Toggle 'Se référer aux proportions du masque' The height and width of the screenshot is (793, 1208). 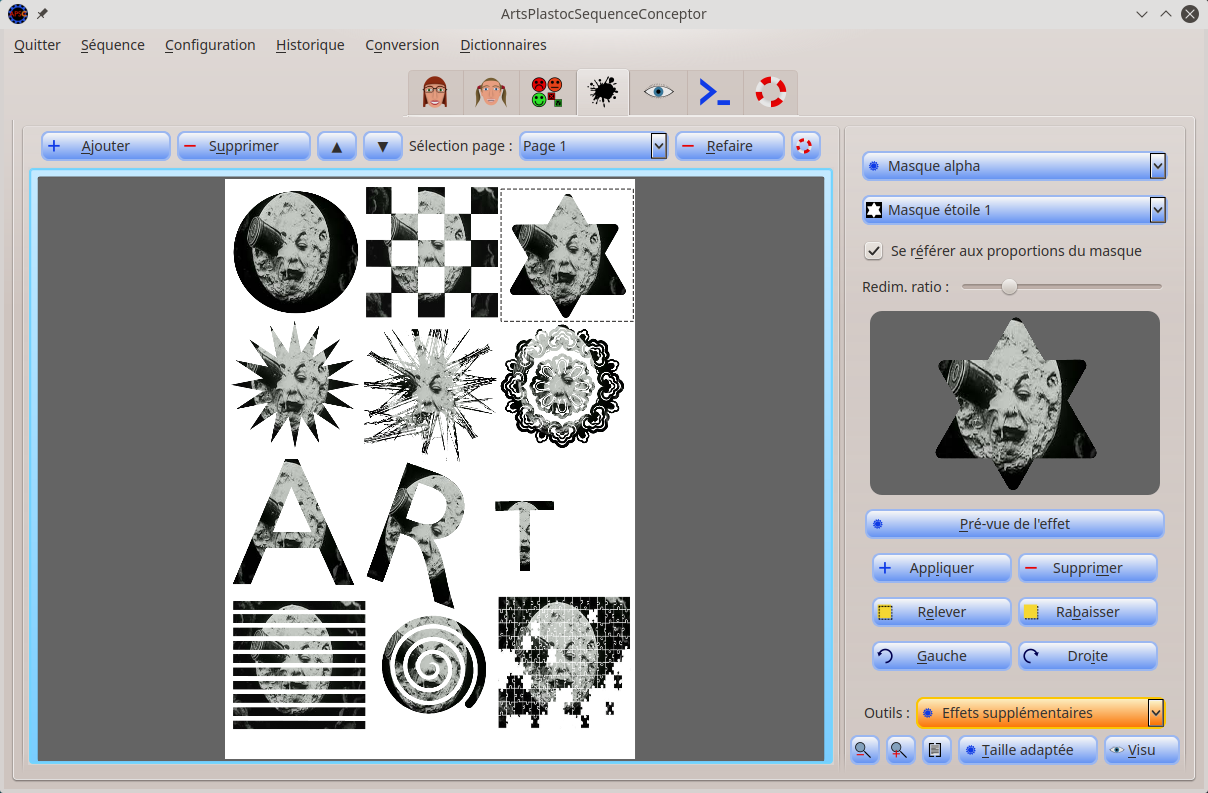873,251
